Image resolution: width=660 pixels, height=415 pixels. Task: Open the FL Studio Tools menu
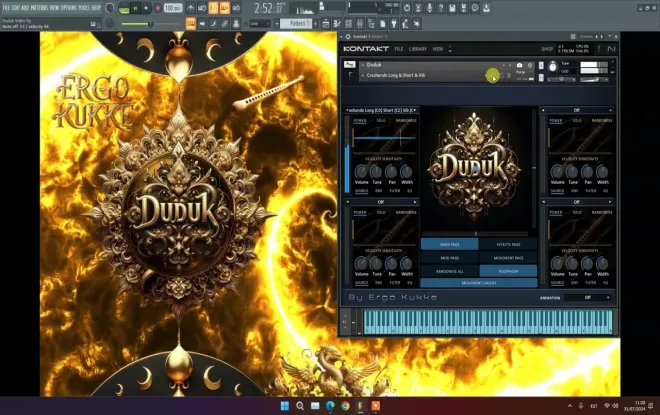tap(84, 8)
